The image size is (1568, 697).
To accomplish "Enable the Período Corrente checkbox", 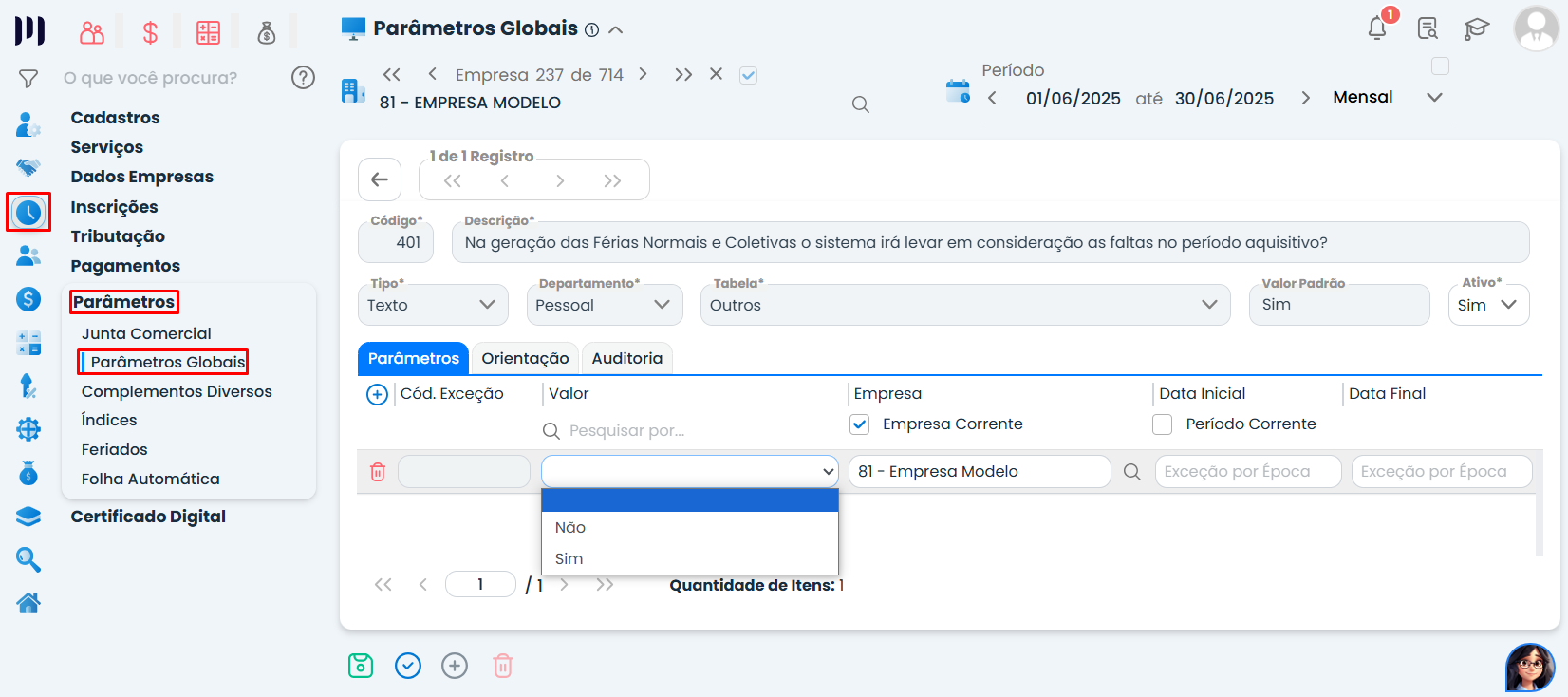I will (1162, 424).
